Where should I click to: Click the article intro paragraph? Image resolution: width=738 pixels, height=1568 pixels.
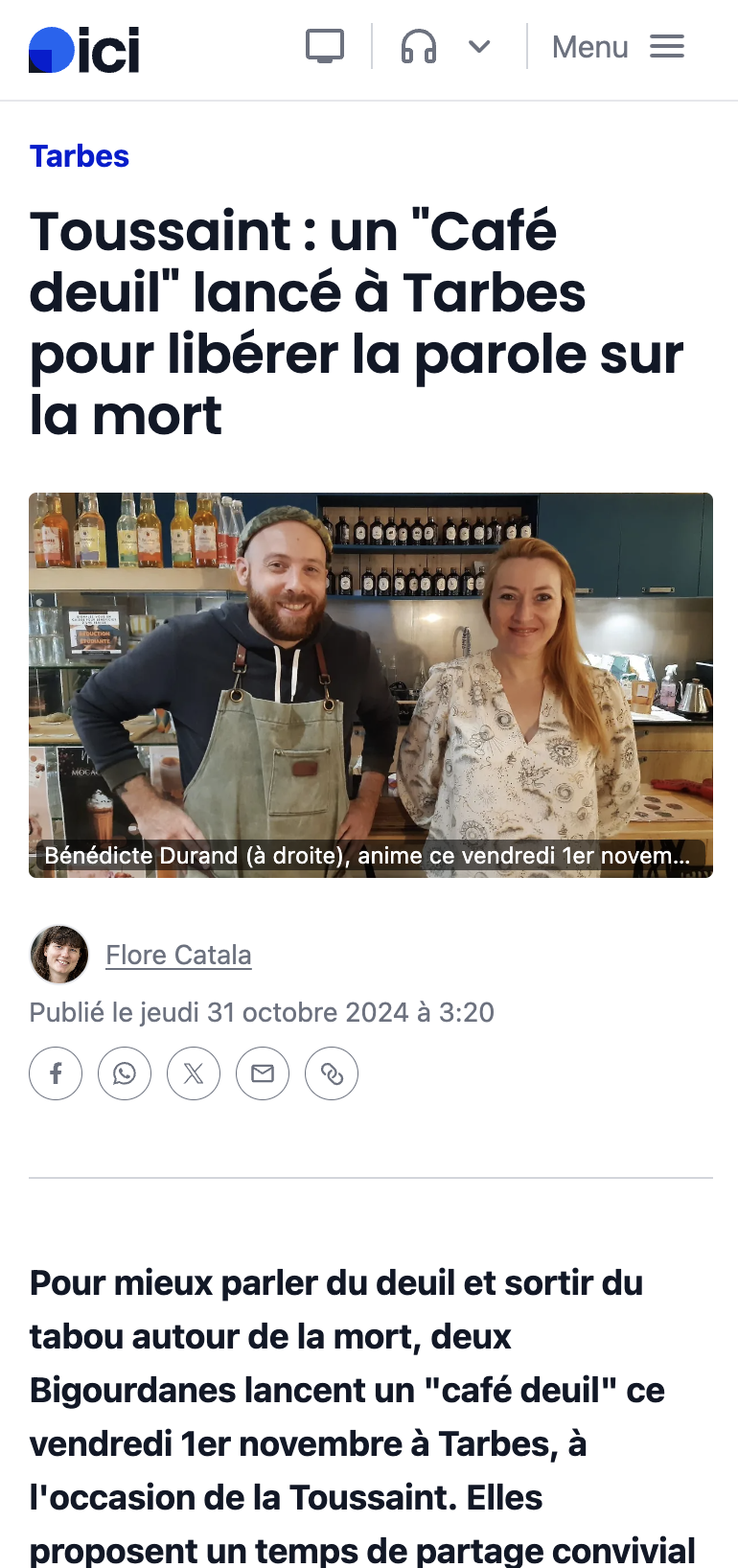(362, 1417)
